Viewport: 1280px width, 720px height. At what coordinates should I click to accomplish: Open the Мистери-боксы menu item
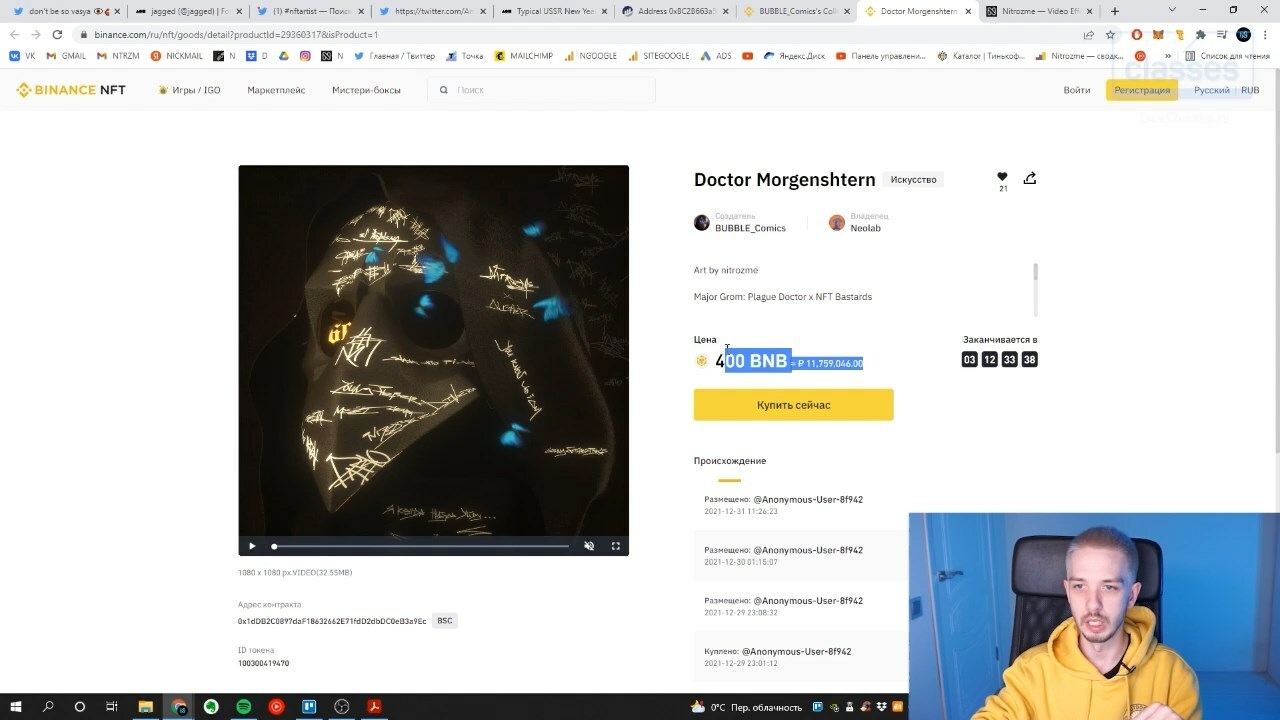pos(366,90)
